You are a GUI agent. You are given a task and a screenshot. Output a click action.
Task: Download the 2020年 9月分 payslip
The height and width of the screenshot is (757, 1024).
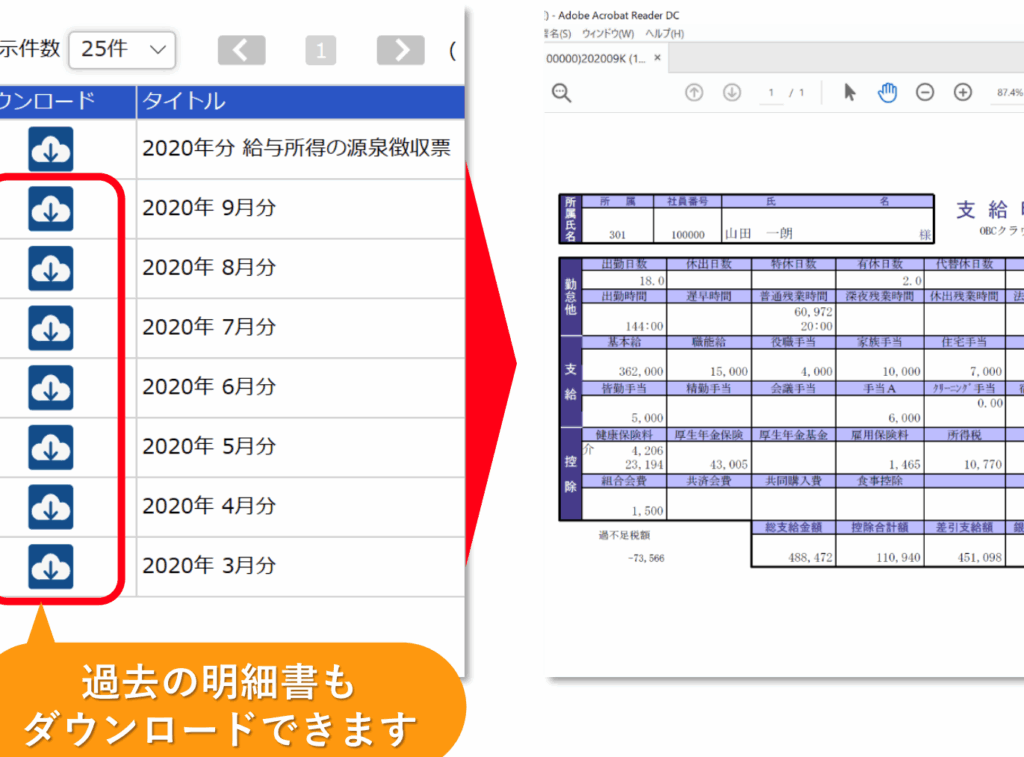50,209
